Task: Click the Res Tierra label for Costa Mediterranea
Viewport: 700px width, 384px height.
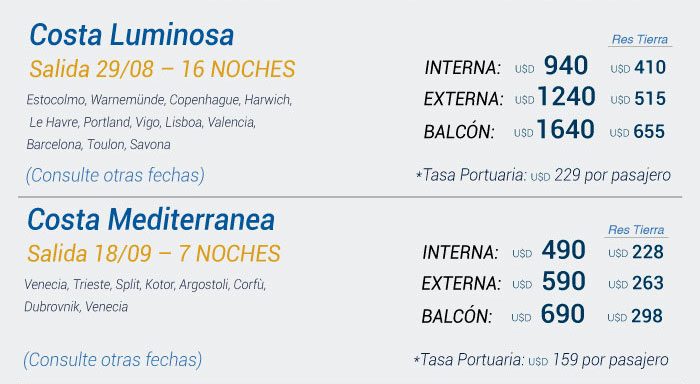Action: 636,230
